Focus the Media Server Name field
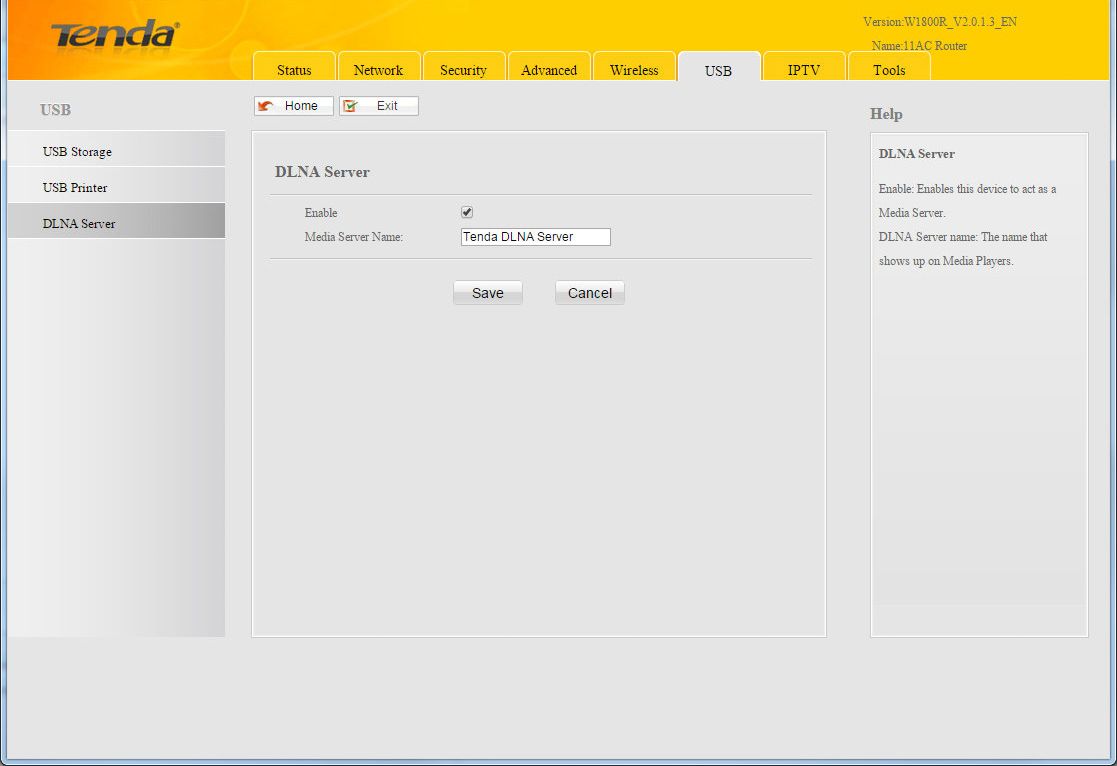 tap(535, 237)
